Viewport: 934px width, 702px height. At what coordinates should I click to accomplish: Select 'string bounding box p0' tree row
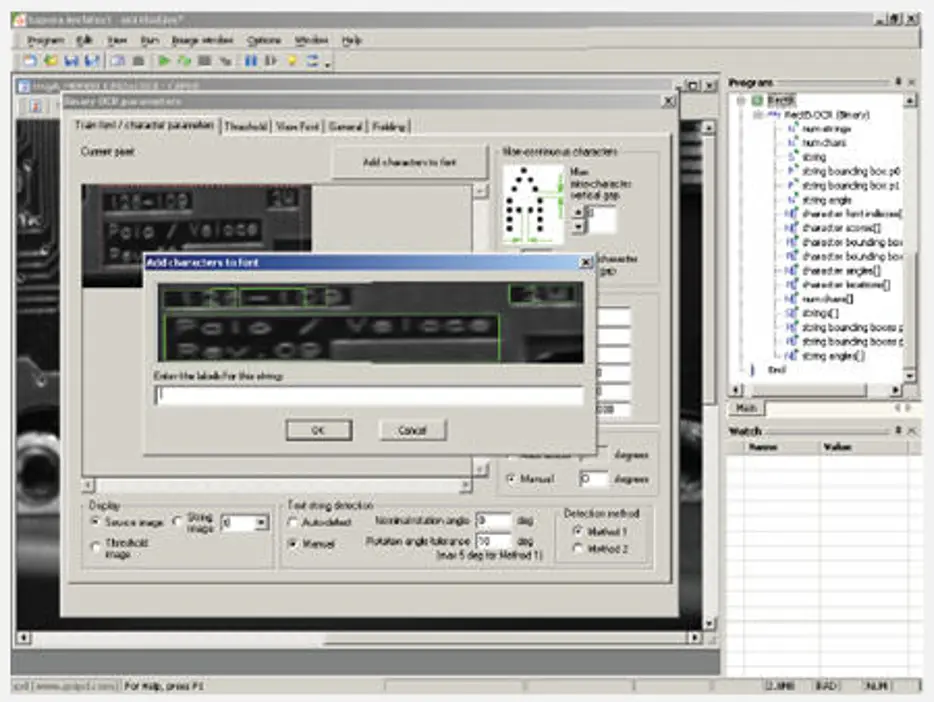point(850,171)
